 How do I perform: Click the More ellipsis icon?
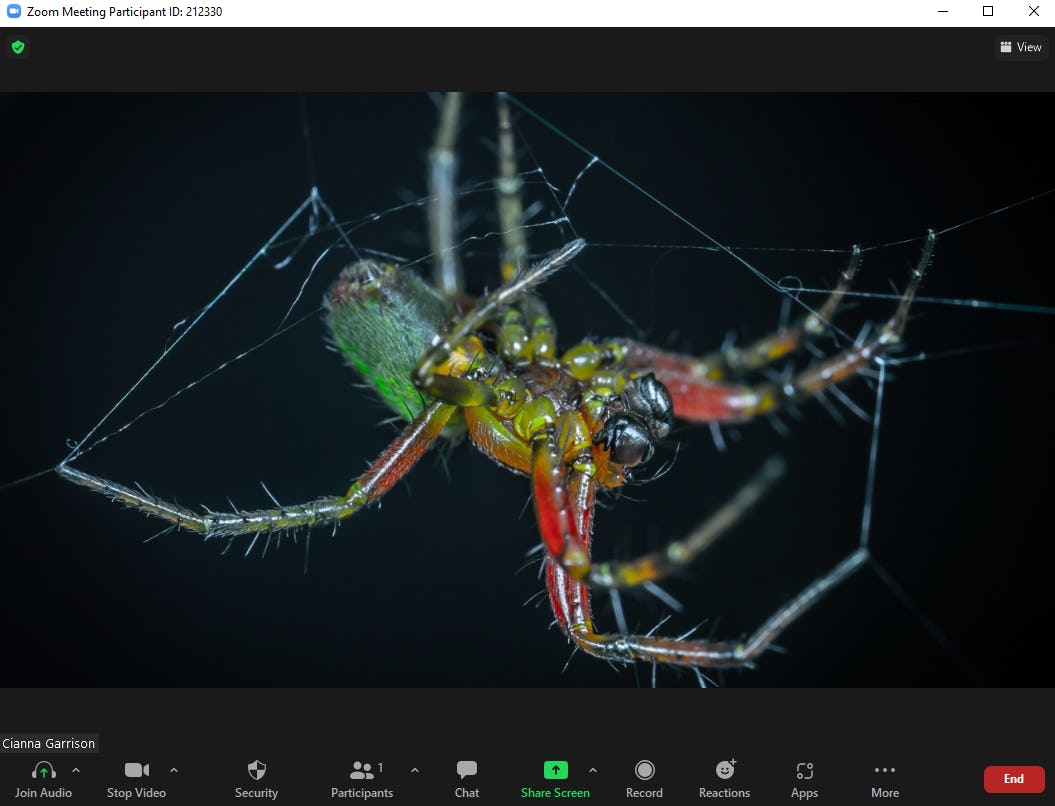(x=884, y=770)
